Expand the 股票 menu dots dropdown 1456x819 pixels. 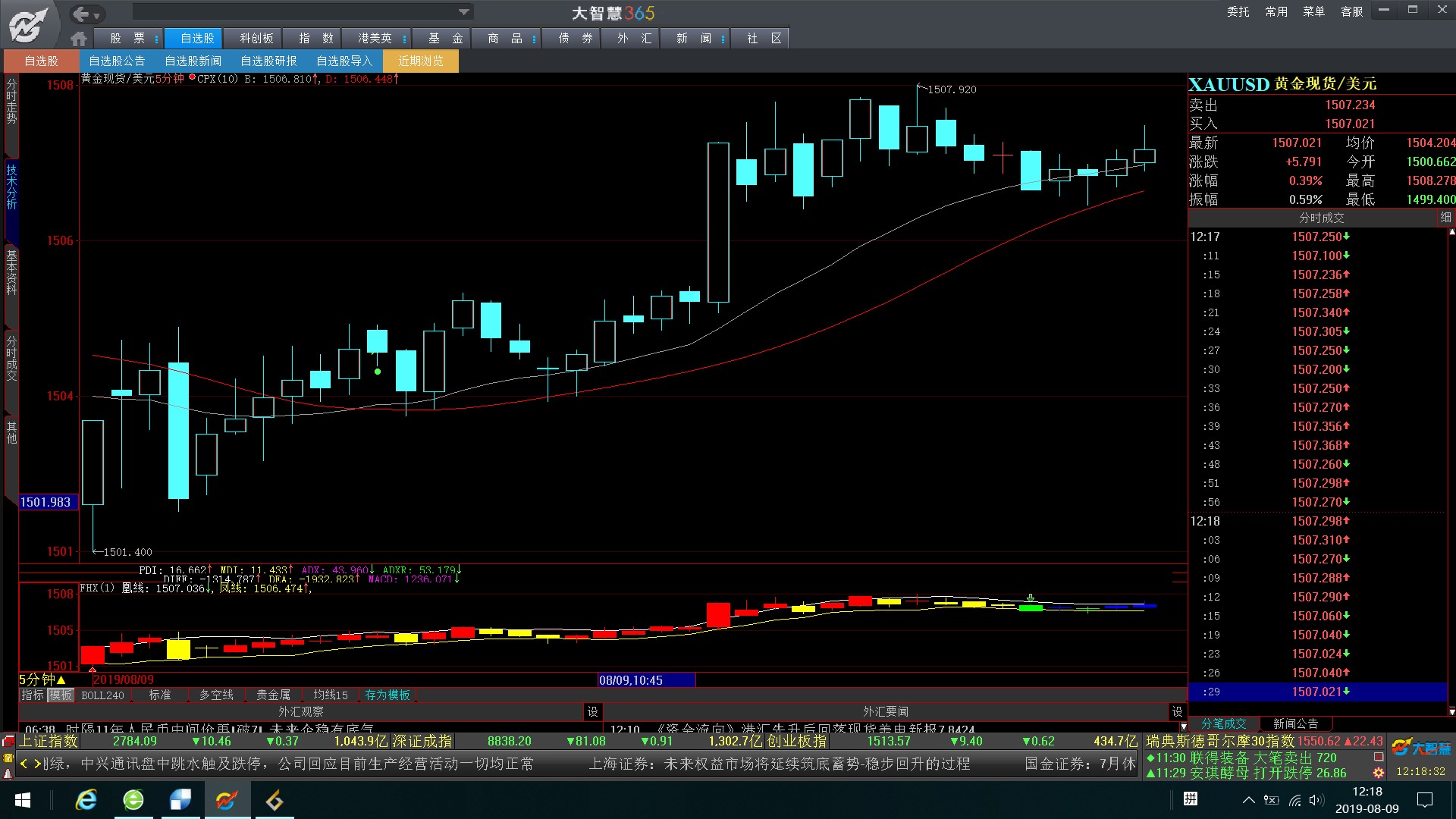pyautogui.click(x=156, y=39)
